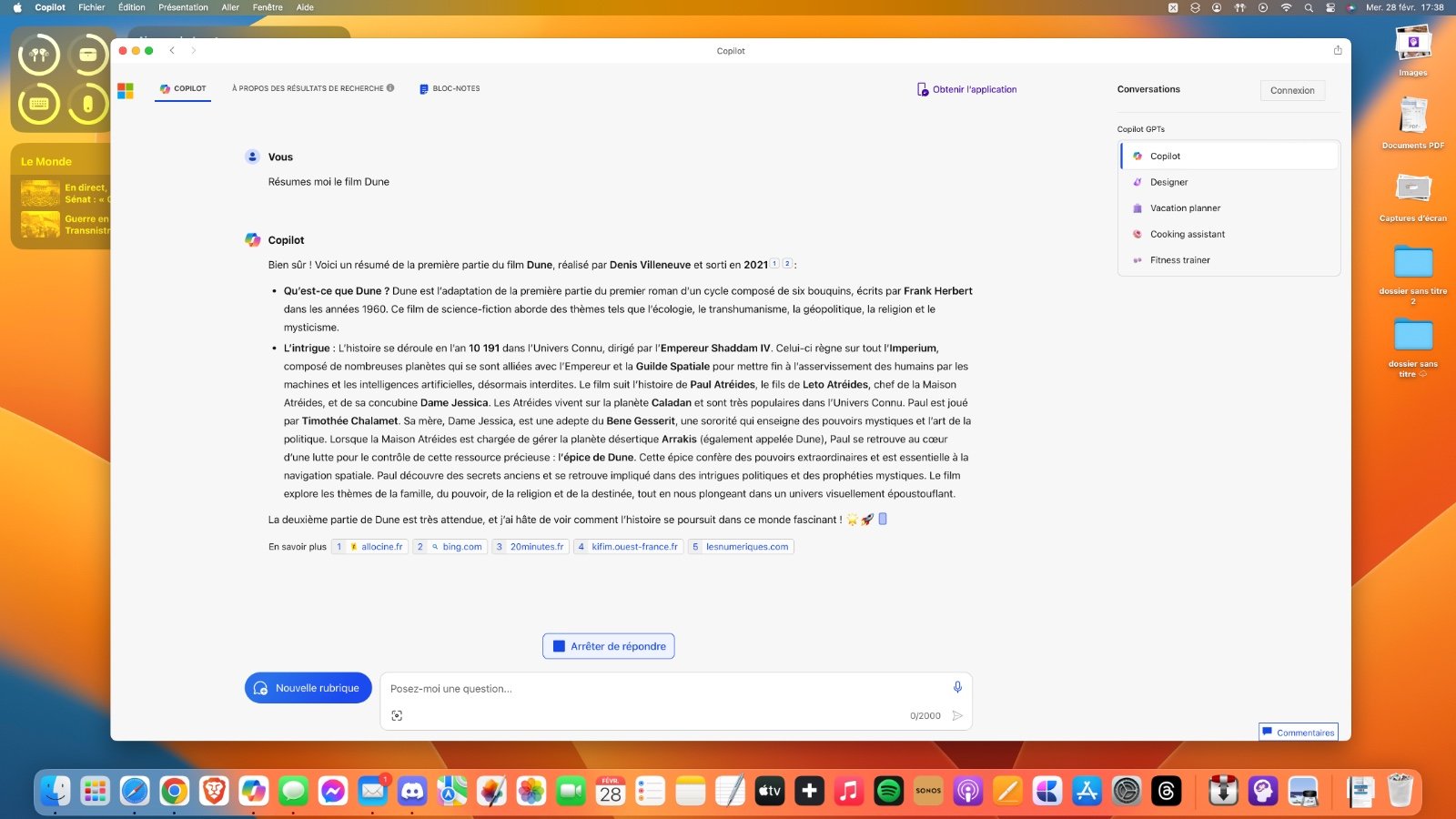Click the Microsoft logo icon

tap(126, 89)
